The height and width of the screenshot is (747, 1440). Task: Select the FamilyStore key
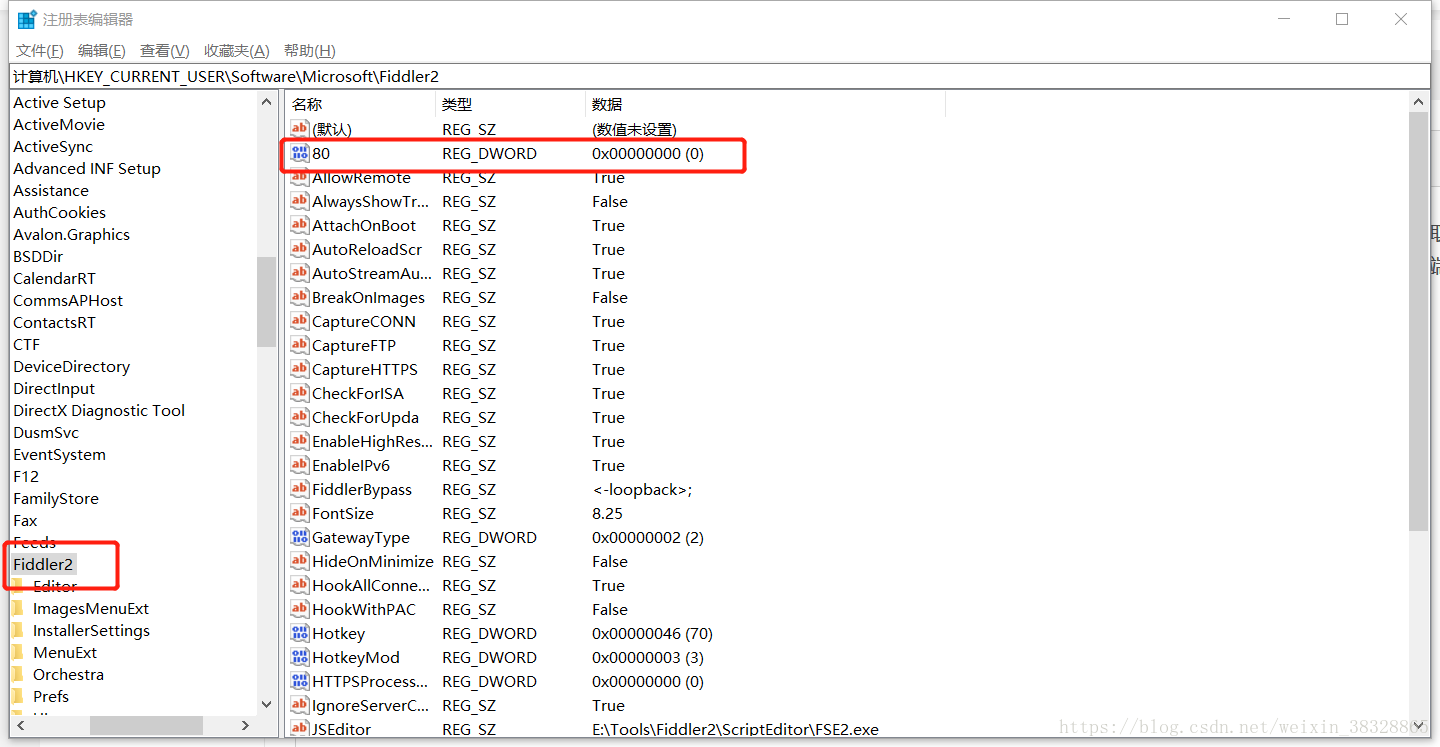(56, 498)
